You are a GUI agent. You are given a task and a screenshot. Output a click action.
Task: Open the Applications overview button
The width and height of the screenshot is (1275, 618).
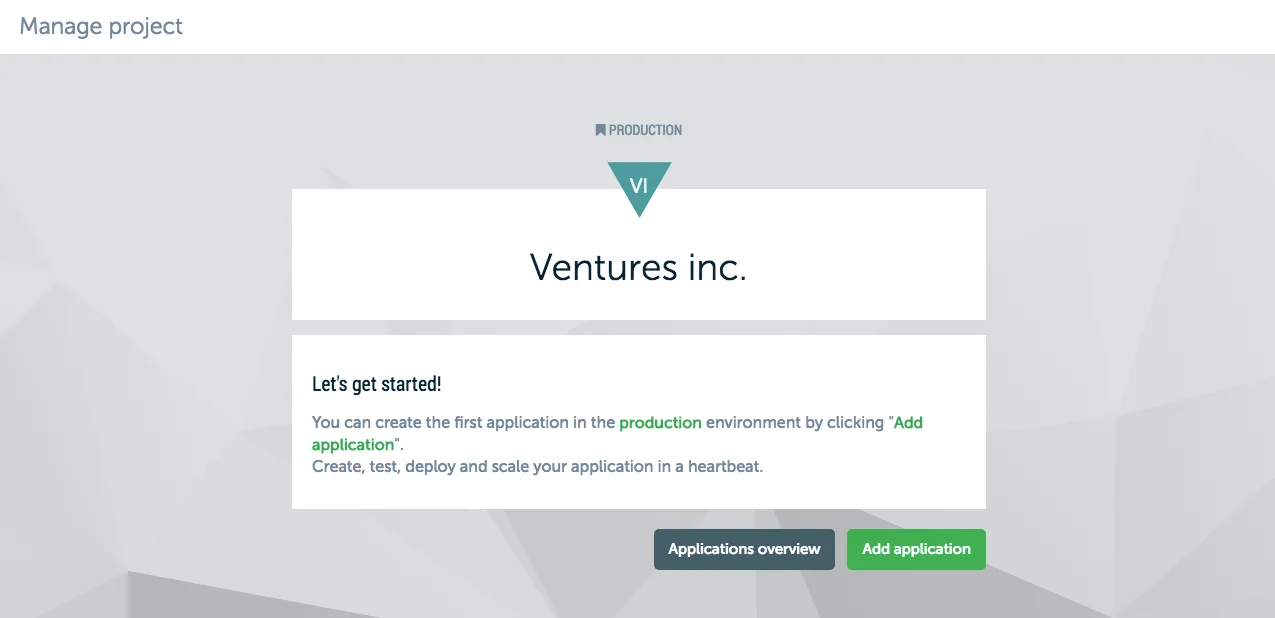point(744,549)
